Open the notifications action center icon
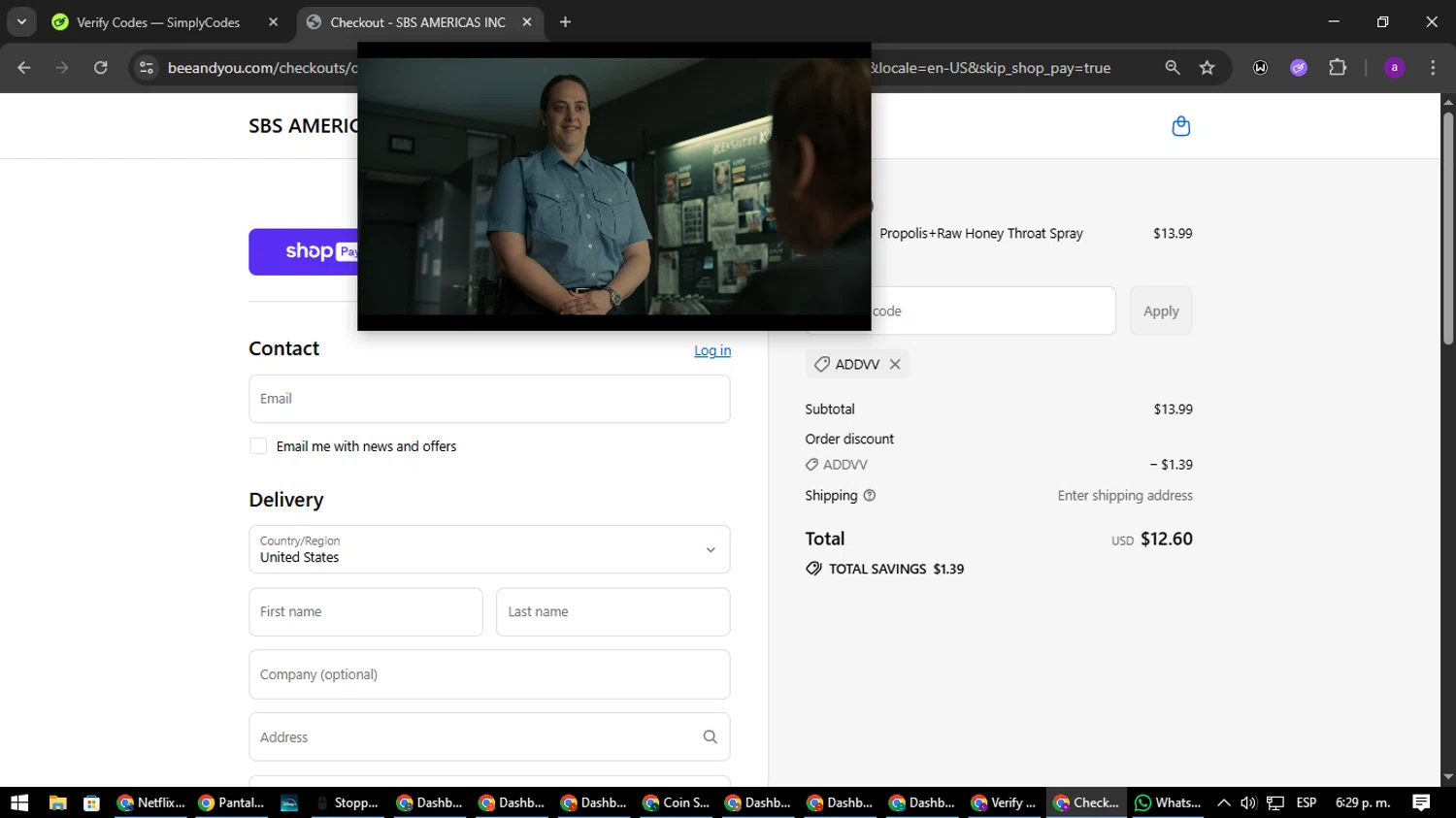Screen dimensions: 1456x818 pos(1421,802)
